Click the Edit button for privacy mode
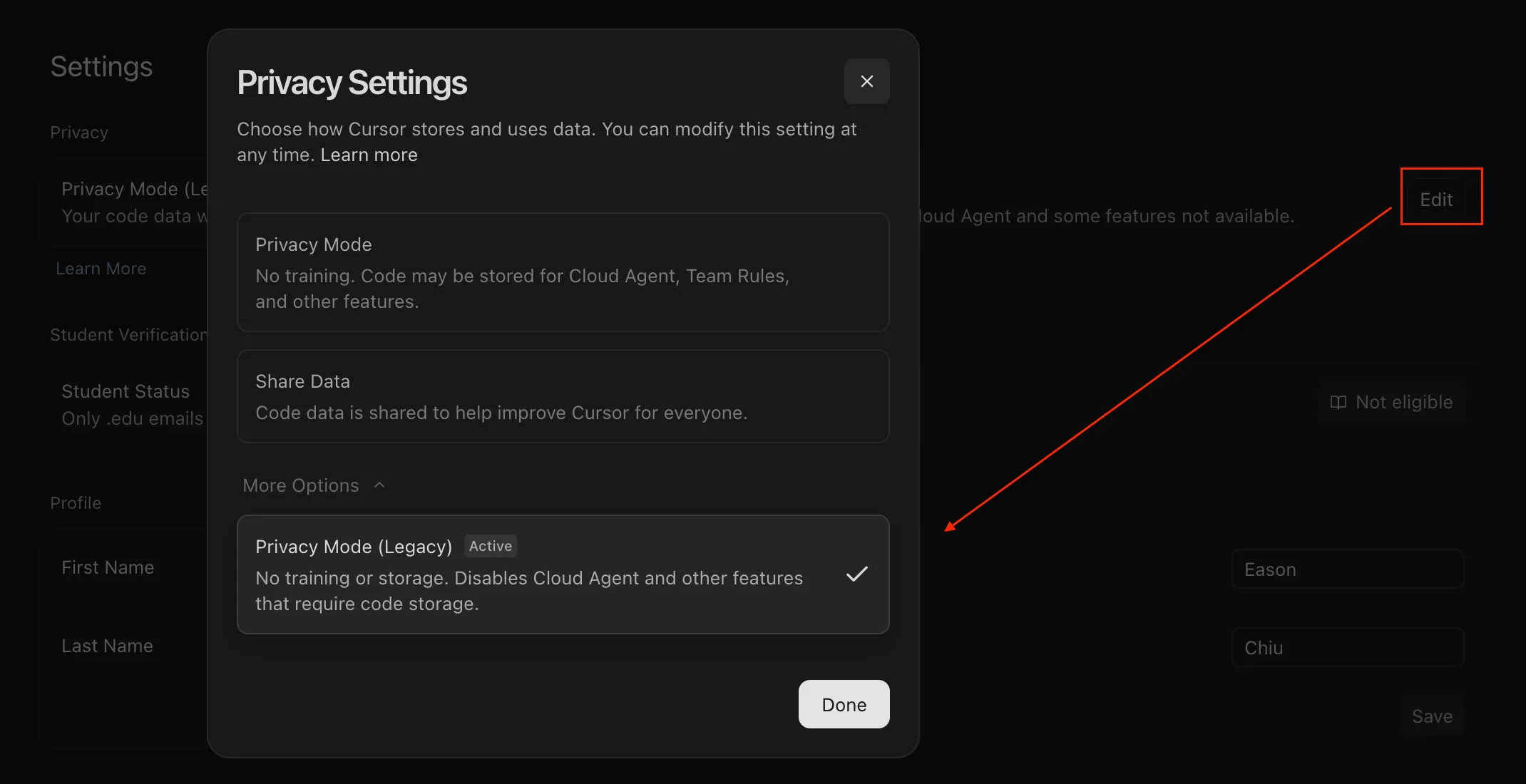1526x784 pixels. [1435, 200]
